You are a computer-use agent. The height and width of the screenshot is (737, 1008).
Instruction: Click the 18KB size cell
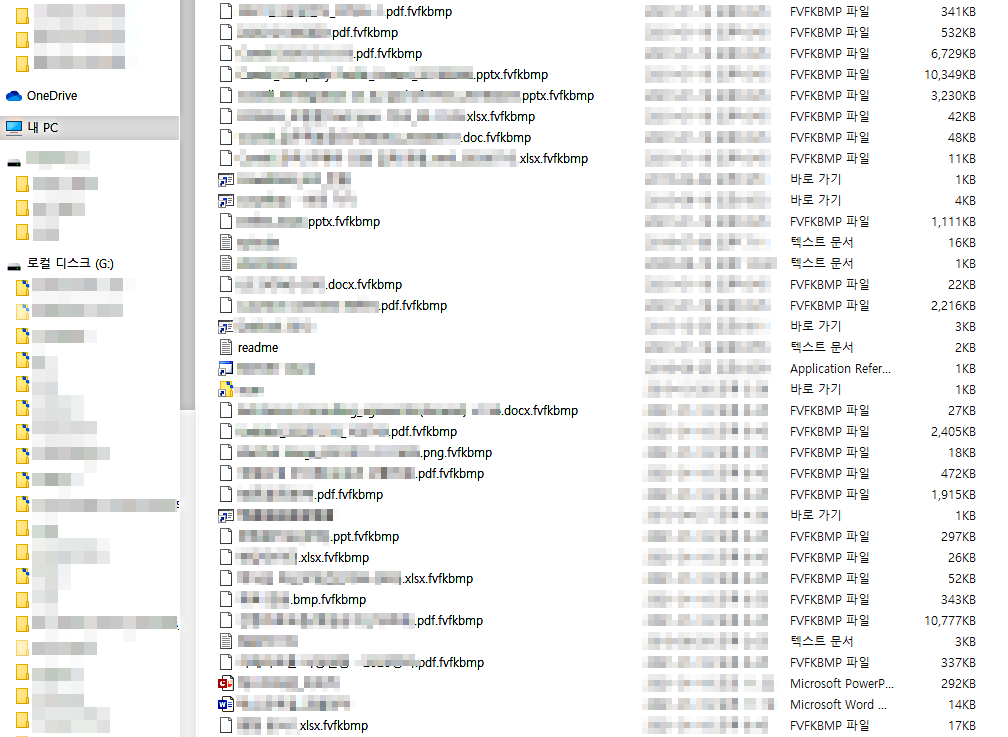(962, 453)
